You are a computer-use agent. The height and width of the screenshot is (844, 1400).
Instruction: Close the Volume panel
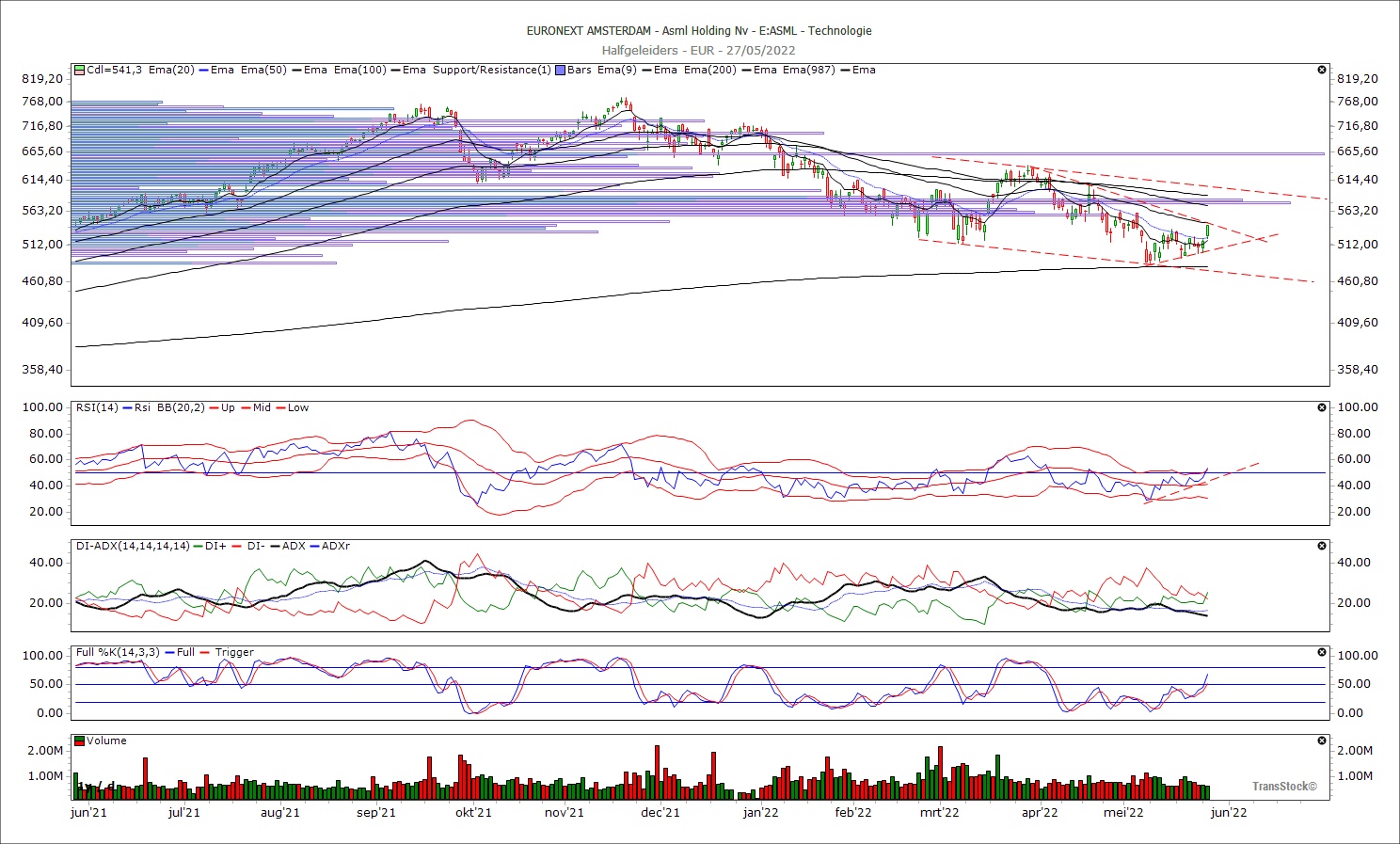1322,740
